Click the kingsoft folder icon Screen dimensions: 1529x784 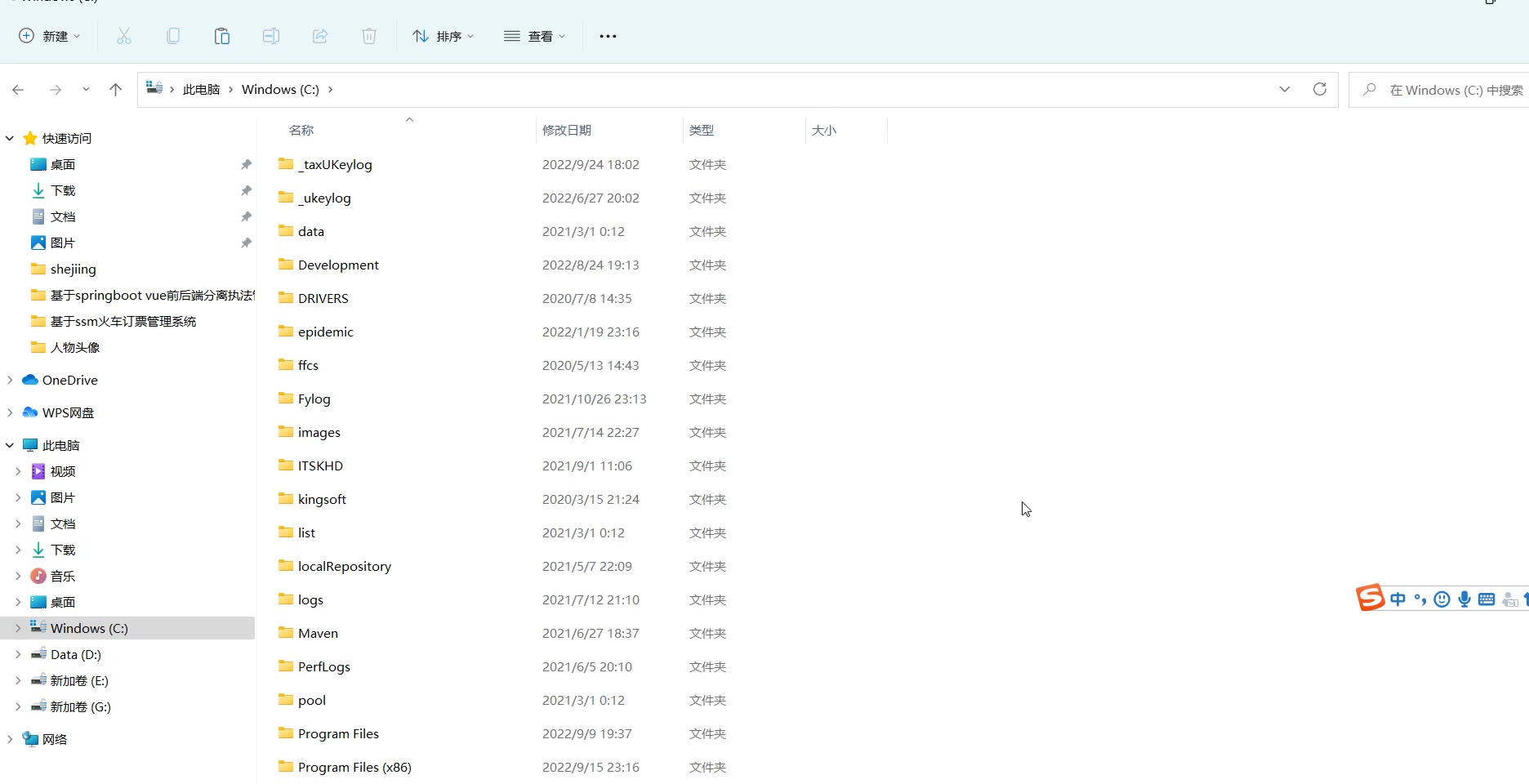tap(286, 498)
